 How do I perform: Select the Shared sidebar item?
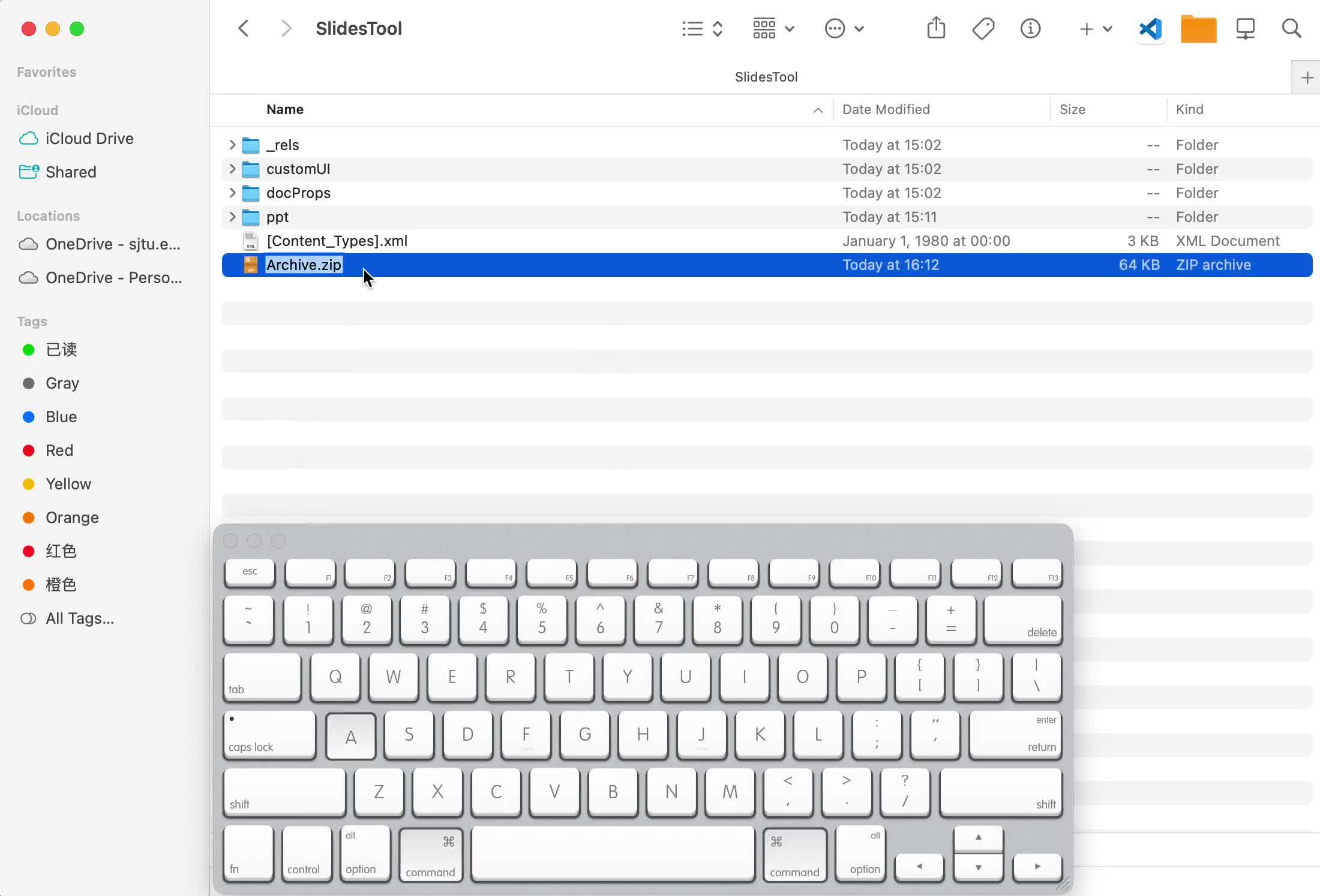[70, 172]
